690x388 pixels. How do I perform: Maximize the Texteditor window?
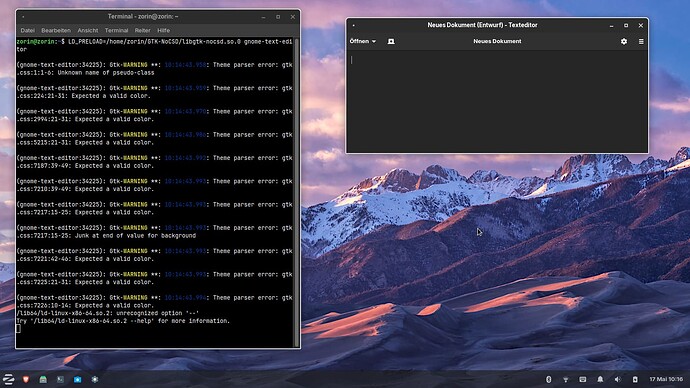pyautogui.click(x=626, y=26)
